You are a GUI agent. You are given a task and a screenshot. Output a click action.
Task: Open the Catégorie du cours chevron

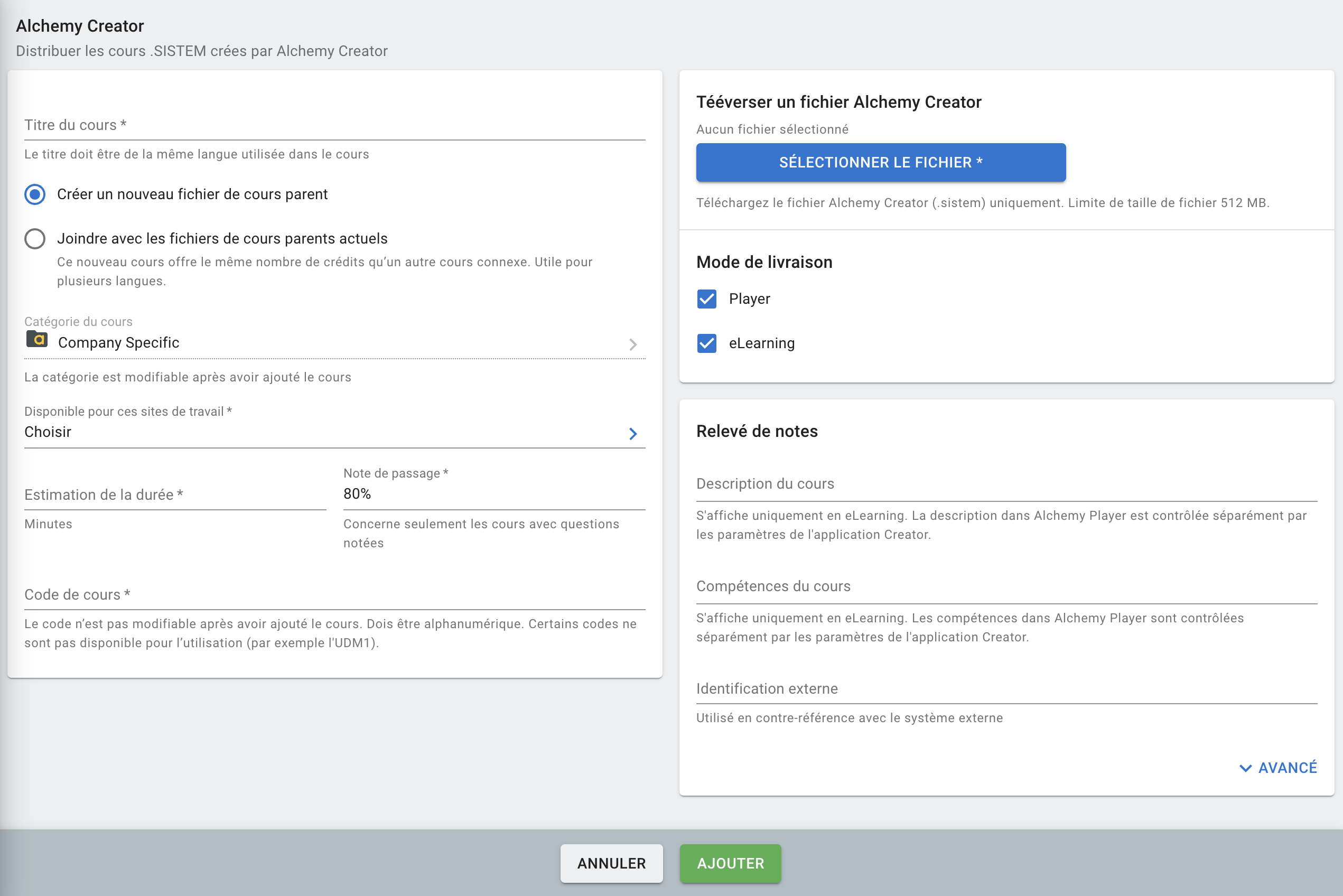(632, 344)
